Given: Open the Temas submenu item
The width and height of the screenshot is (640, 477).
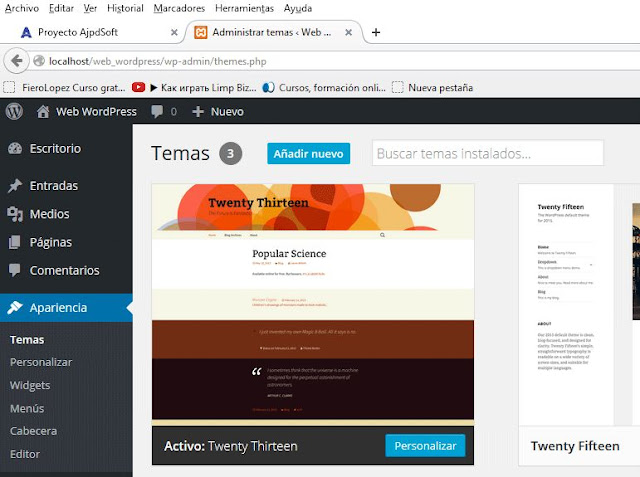Looking at the screenshot, I should (27, 339).
